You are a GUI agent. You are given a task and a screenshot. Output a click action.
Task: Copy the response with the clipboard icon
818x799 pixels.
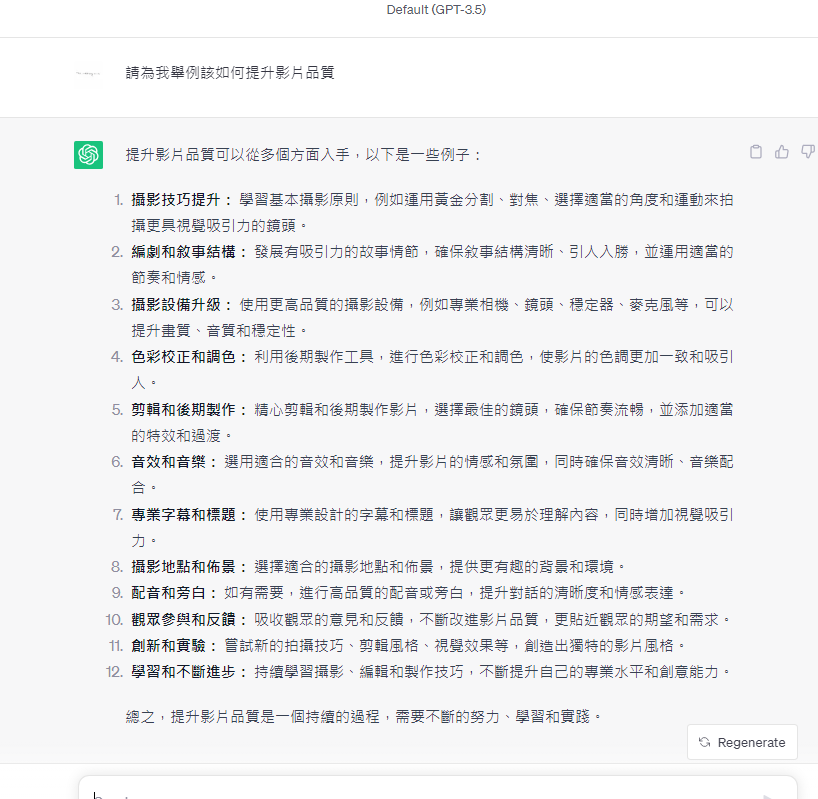[755, 152]
